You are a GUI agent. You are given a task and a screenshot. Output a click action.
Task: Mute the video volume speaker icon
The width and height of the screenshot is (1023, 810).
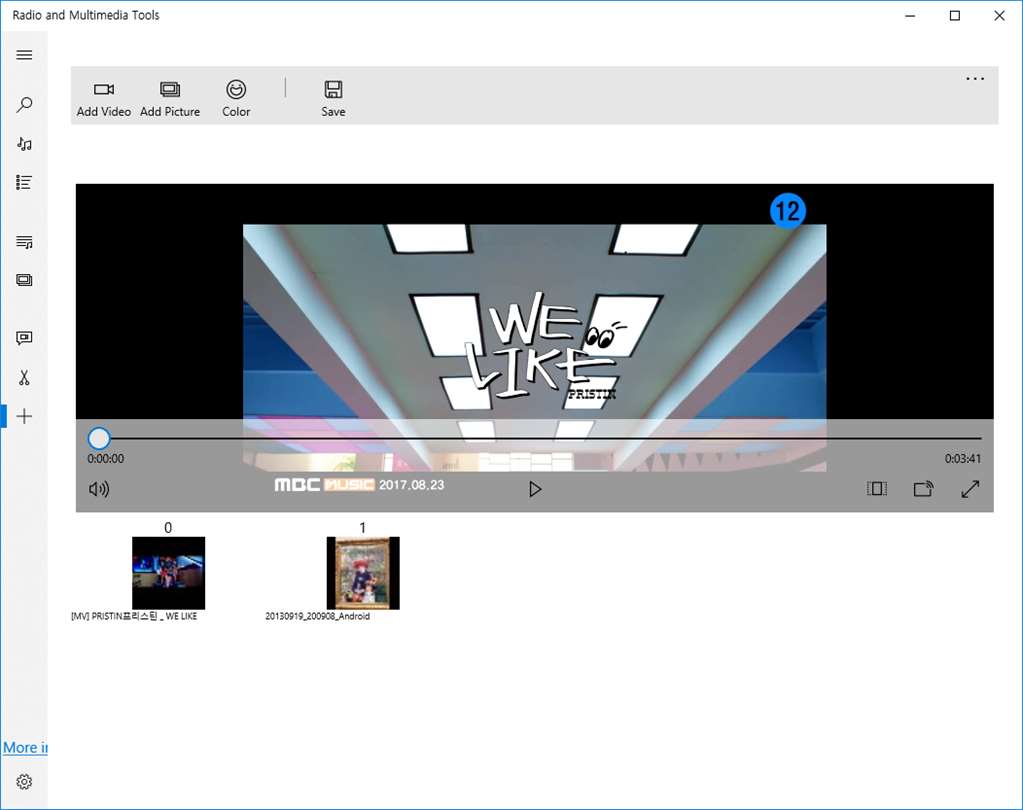[99, 488]
